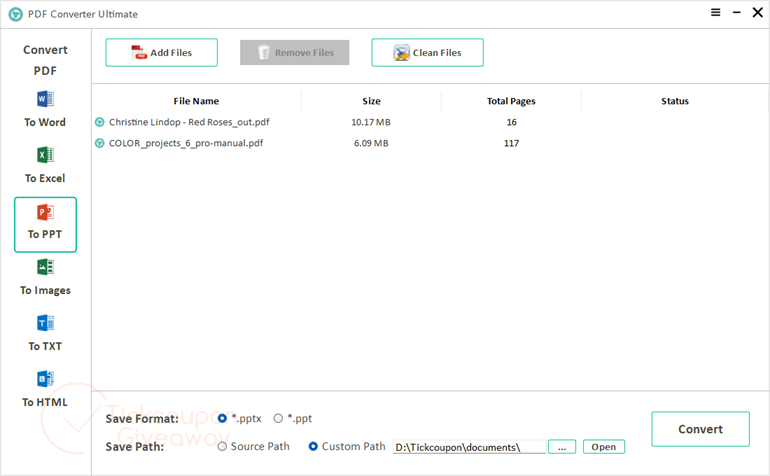
Task: Select the To Images conversion icon
Action: point(45,267)
